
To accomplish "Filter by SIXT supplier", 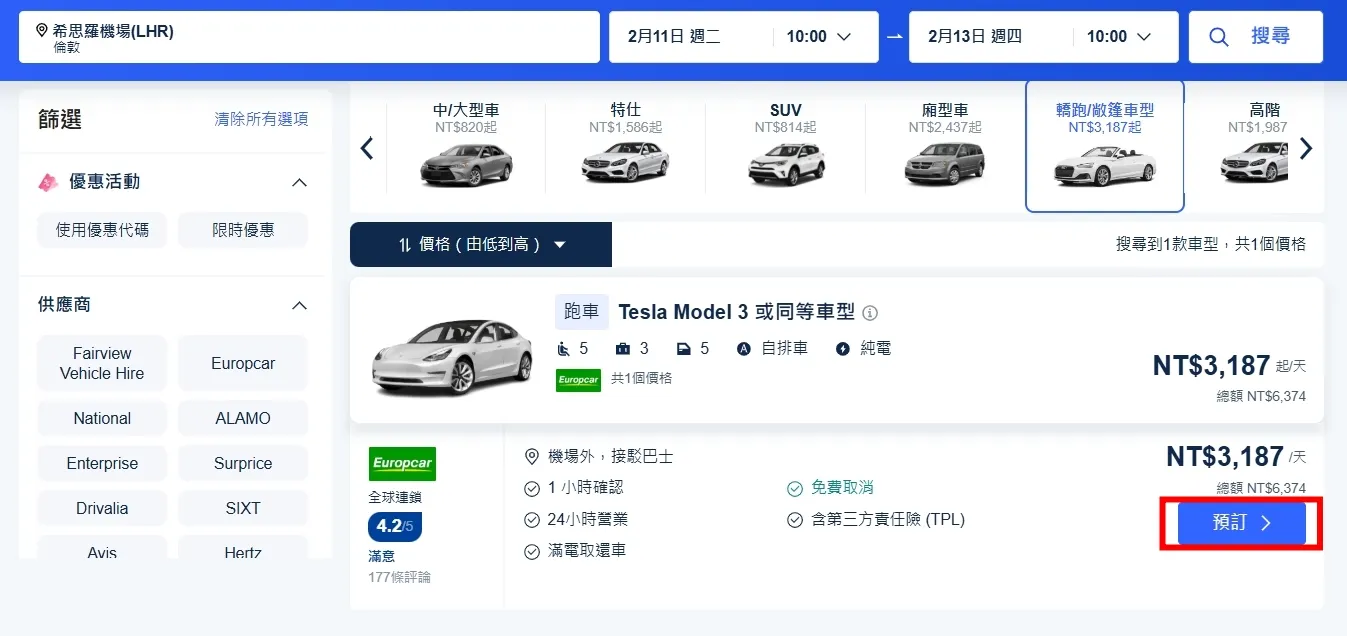I will [243, 508].
